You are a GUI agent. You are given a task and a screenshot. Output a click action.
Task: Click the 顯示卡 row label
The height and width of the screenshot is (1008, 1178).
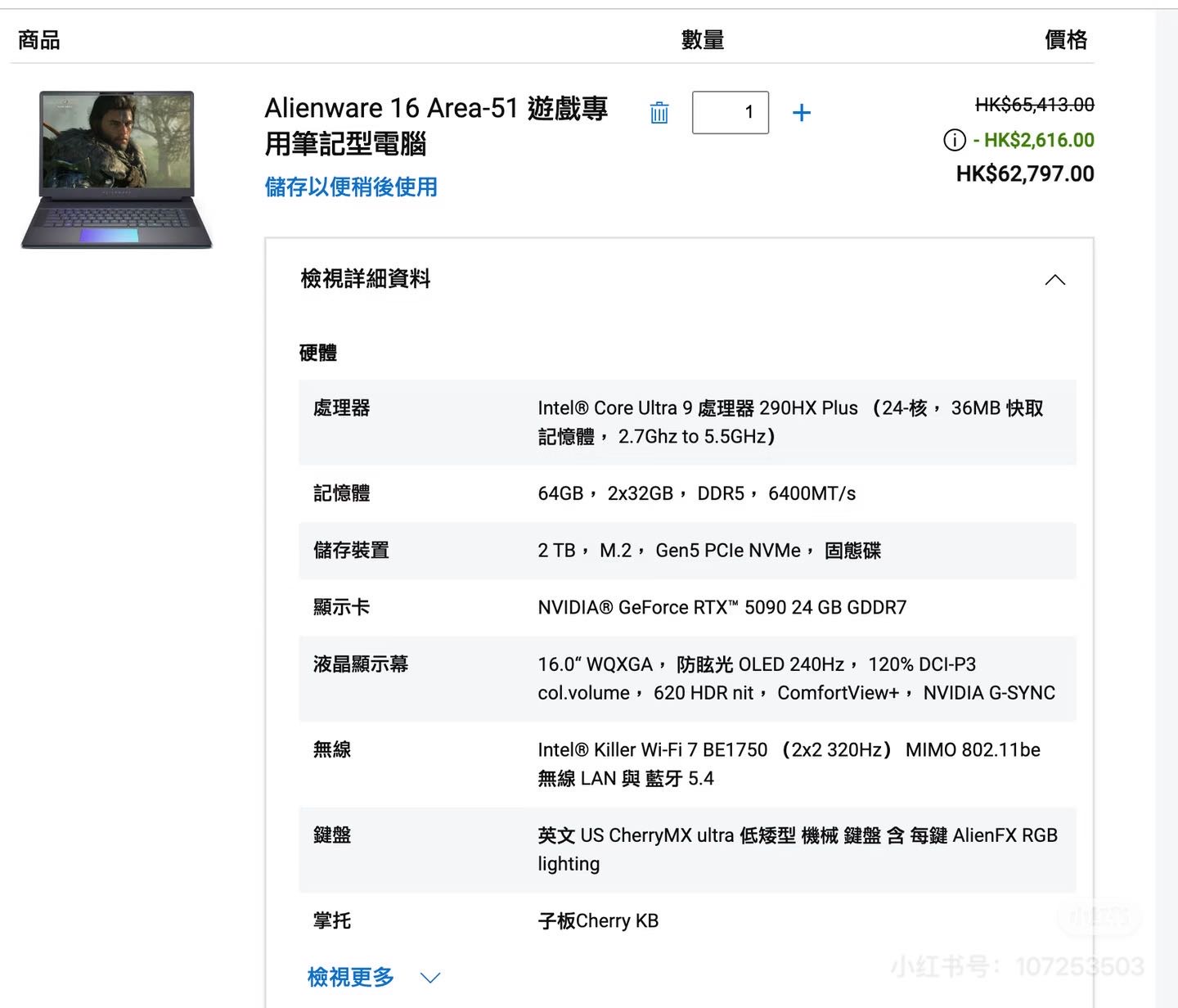click(x=342, y=606)
